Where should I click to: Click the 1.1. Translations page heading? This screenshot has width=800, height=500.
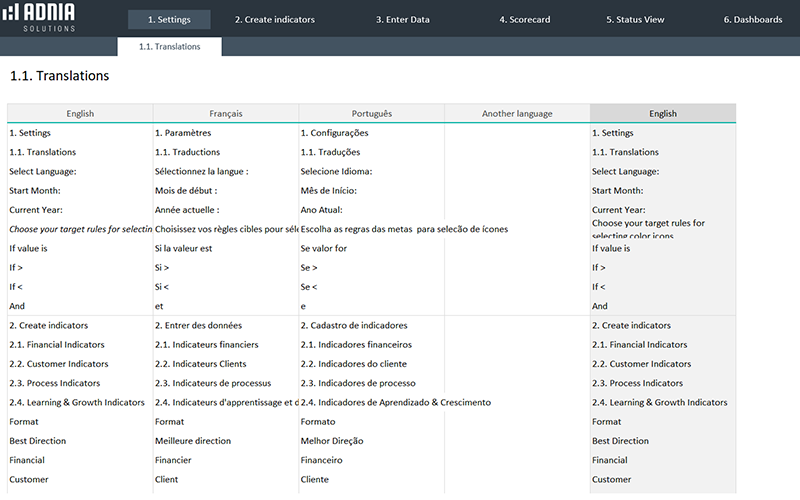[59, 76]
